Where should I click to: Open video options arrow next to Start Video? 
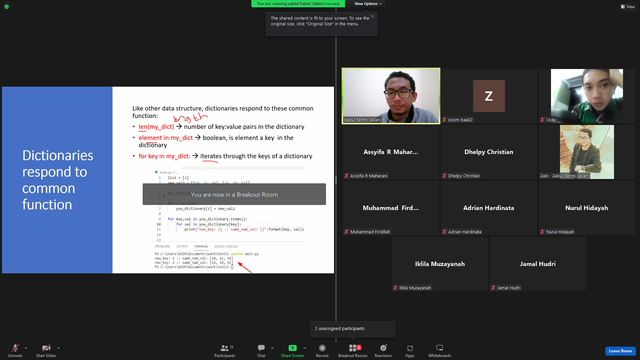pyautogui.click(x=58, y=348)
